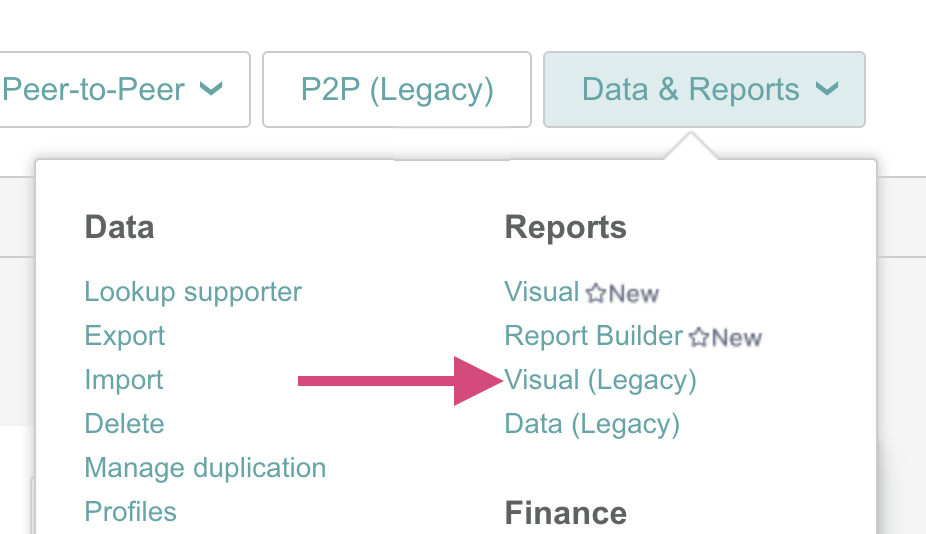Click the Delete link

[x=124, y=424]
